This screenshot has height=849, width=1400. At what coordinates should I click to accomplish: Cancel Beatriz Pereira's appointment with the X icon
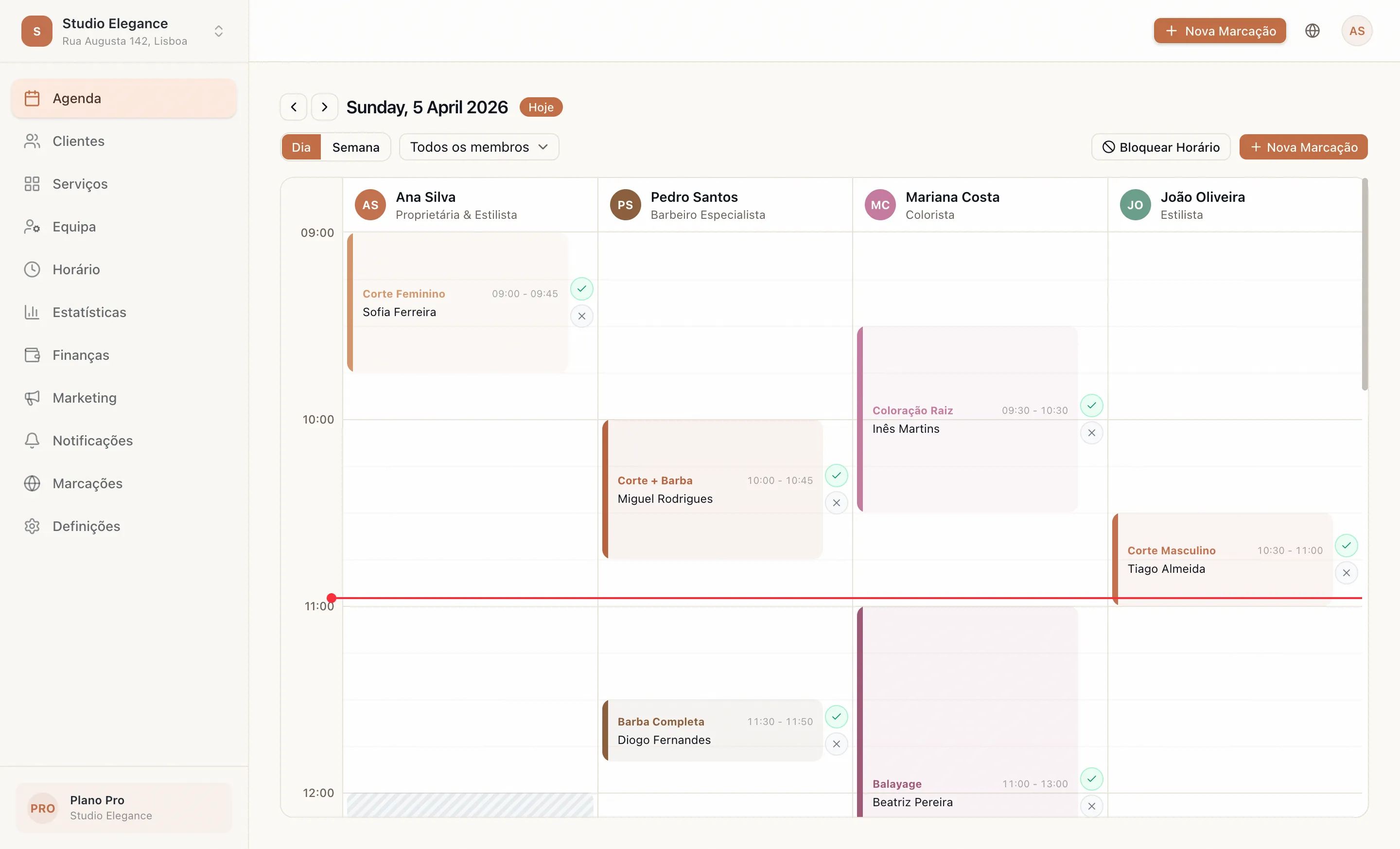pyautogui.click(x=1091, y=806)
